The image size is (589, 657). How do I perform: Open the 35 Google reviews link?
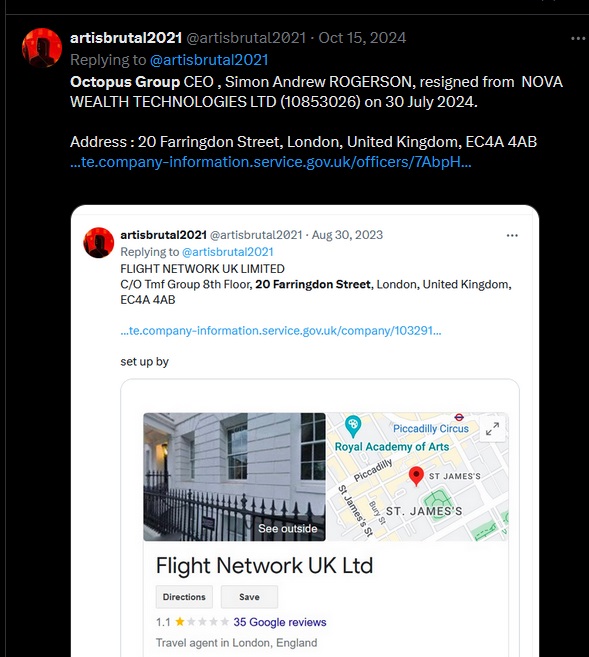[280, 622]
